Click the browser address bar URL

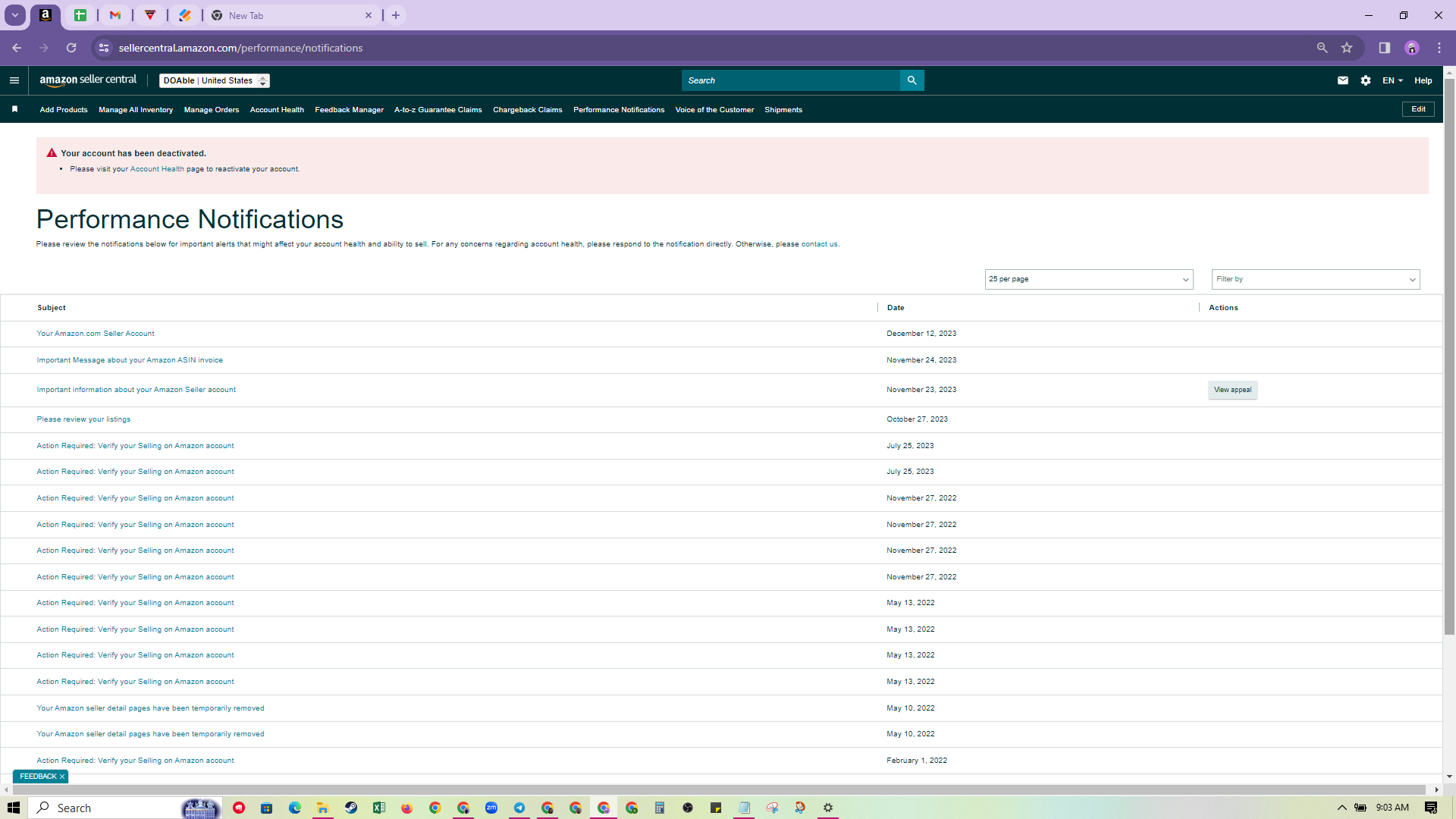[240, 48]
